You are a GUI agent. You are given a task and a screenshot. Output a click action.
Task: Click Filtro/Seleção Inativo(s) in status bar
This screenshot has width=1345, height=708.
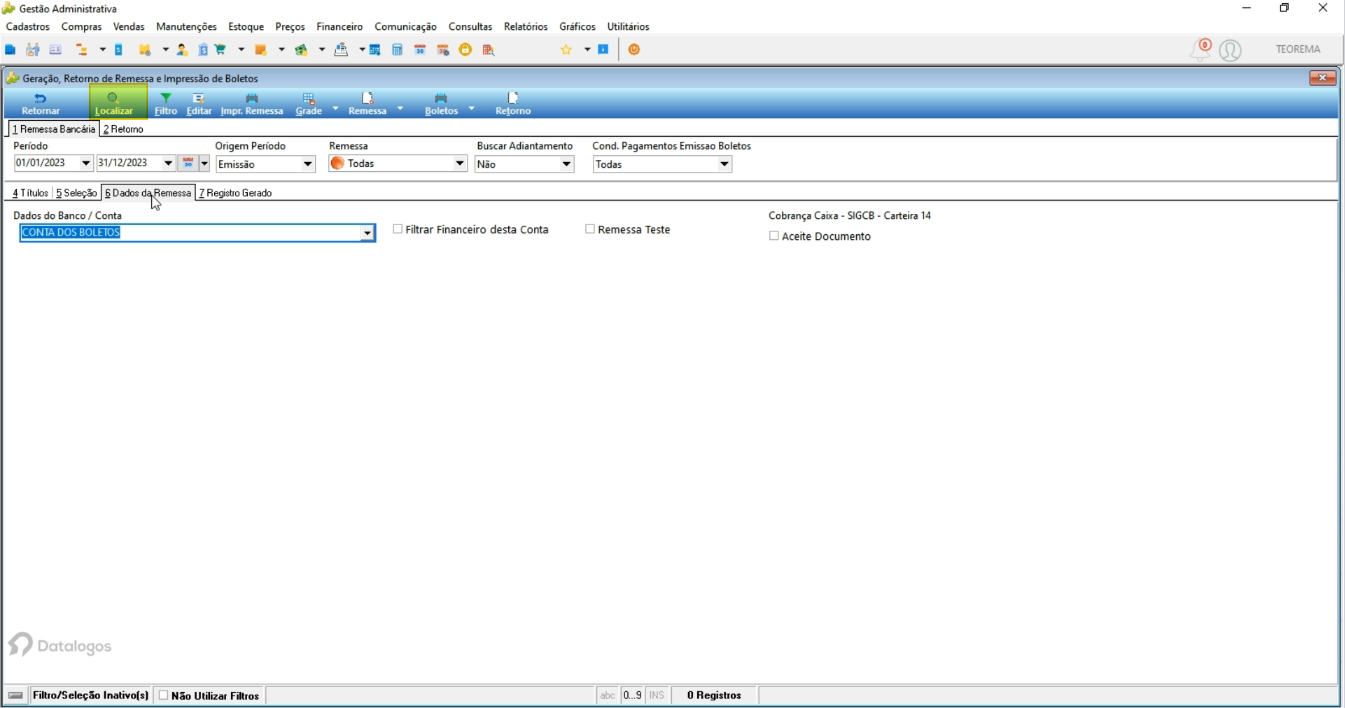click(91, 695)
